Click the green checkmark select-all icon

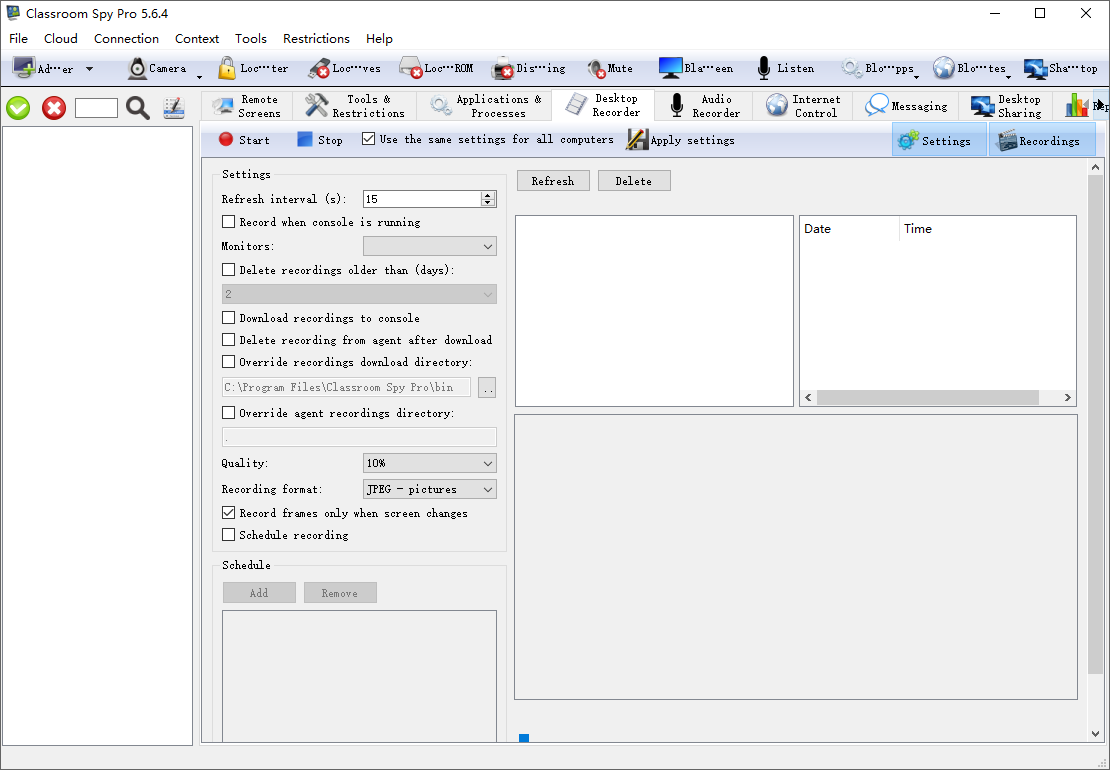pyautogui.click(x=18, y=108)
